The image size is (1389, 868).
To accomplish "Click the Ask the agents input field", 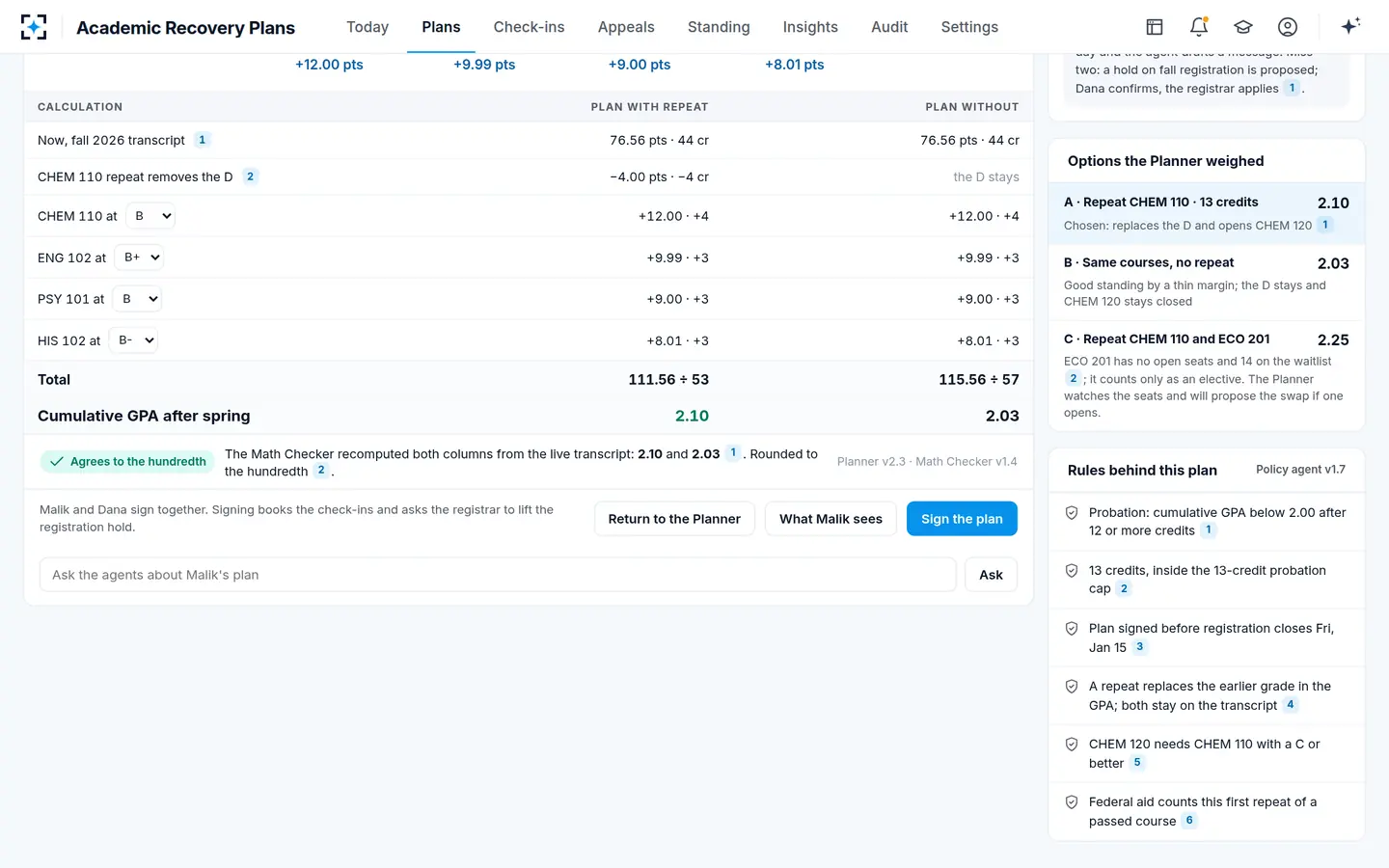I will coord(498,575).
